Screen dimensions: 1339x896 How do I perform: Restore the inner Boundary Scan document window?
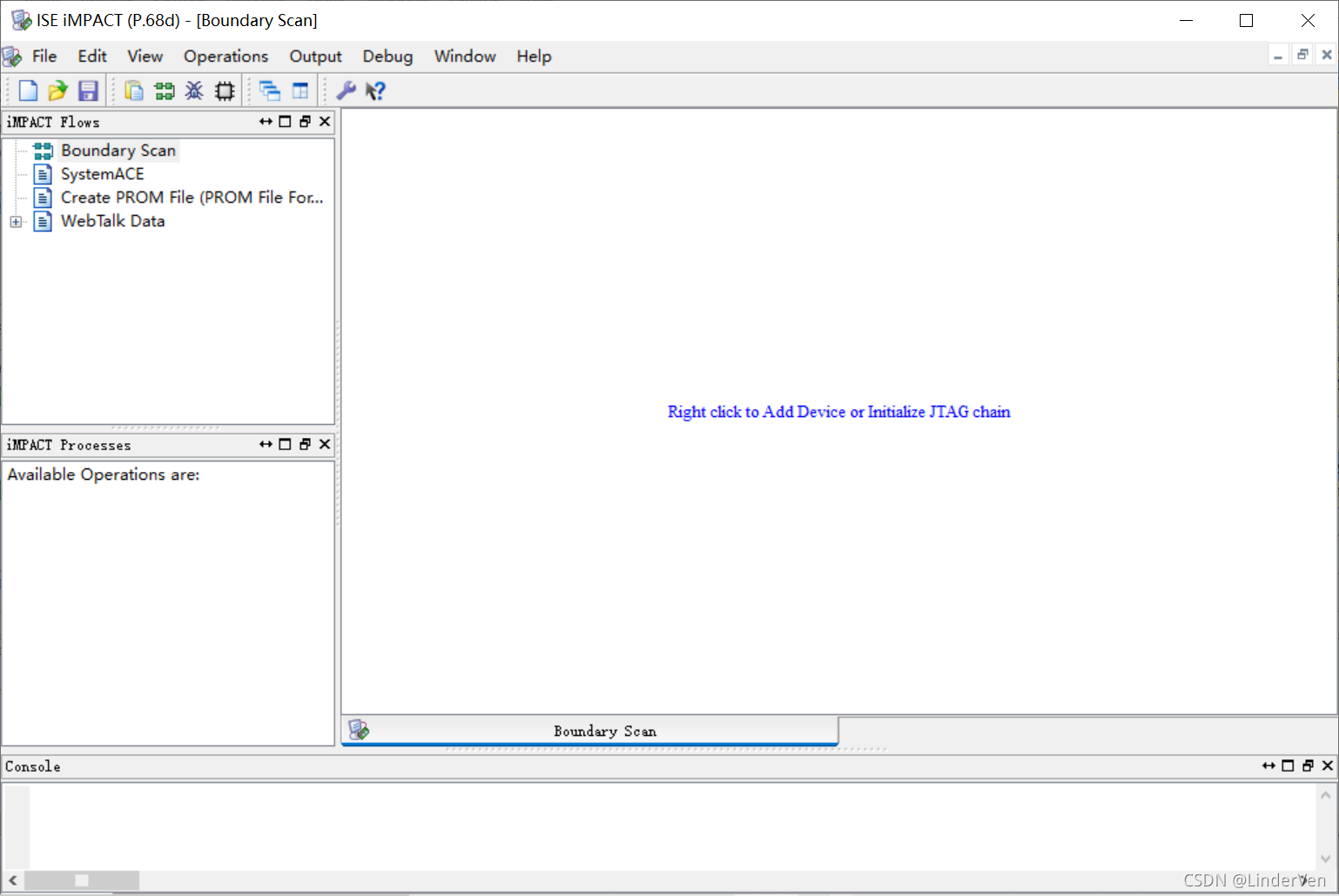click(1302, 55)
